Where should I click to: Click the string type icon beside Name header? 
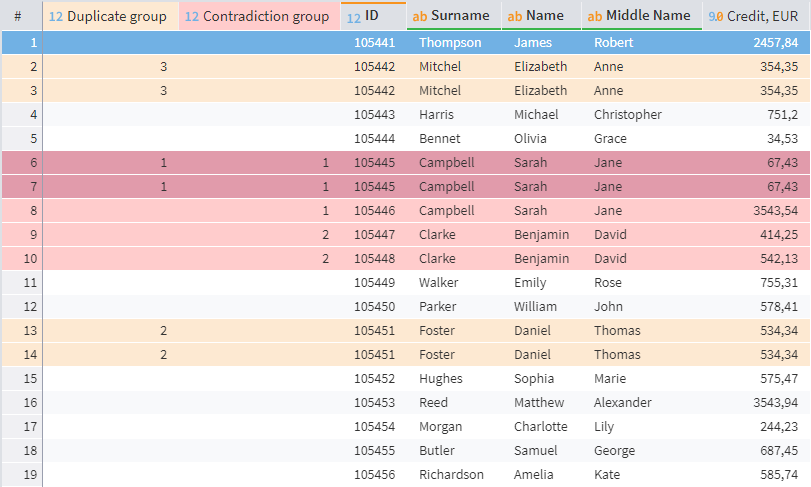[515, 16]
